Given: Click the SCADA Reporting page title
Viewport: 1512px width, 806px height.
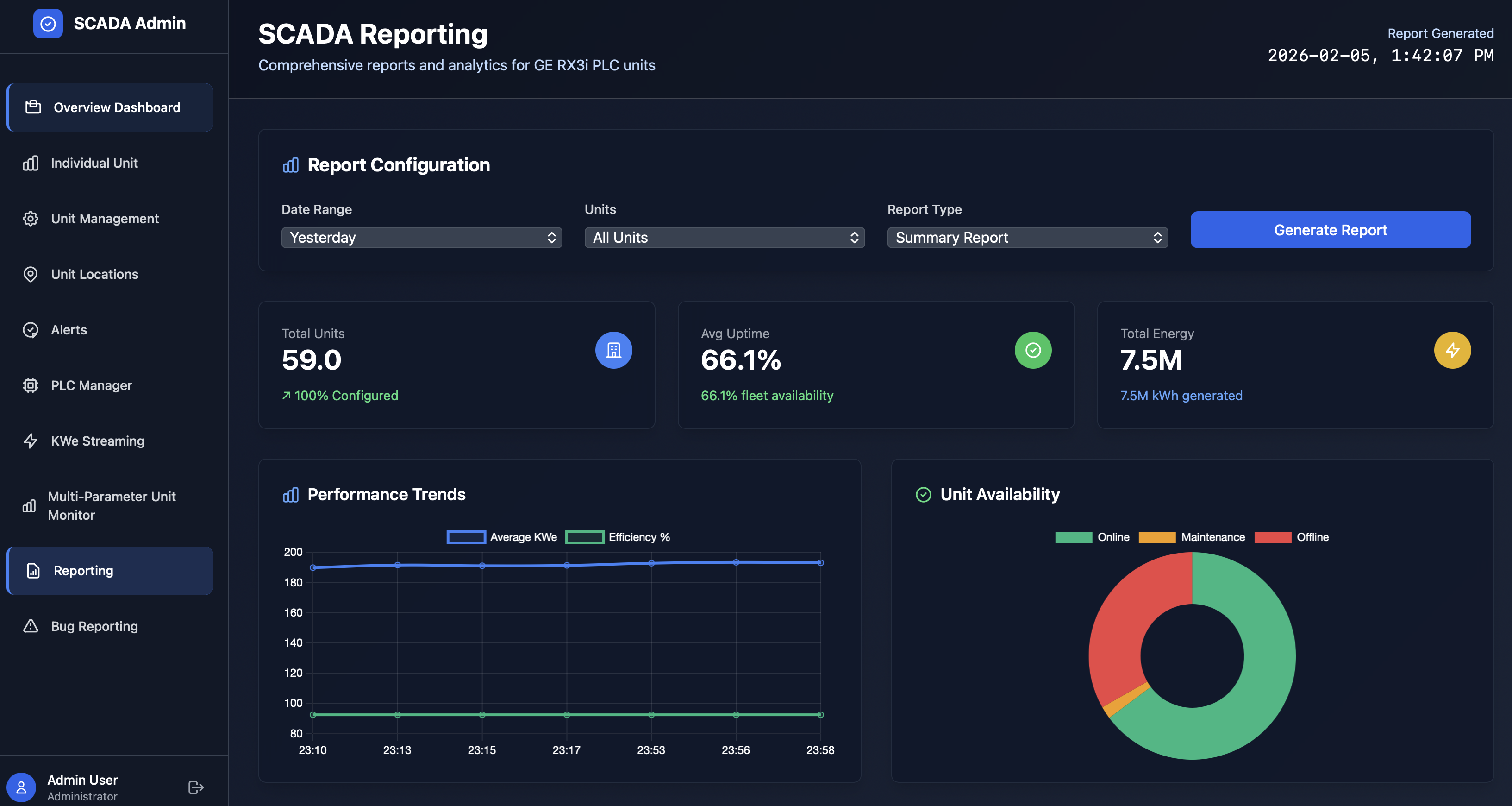Looking at the screenshot, I should coord(373,34).
